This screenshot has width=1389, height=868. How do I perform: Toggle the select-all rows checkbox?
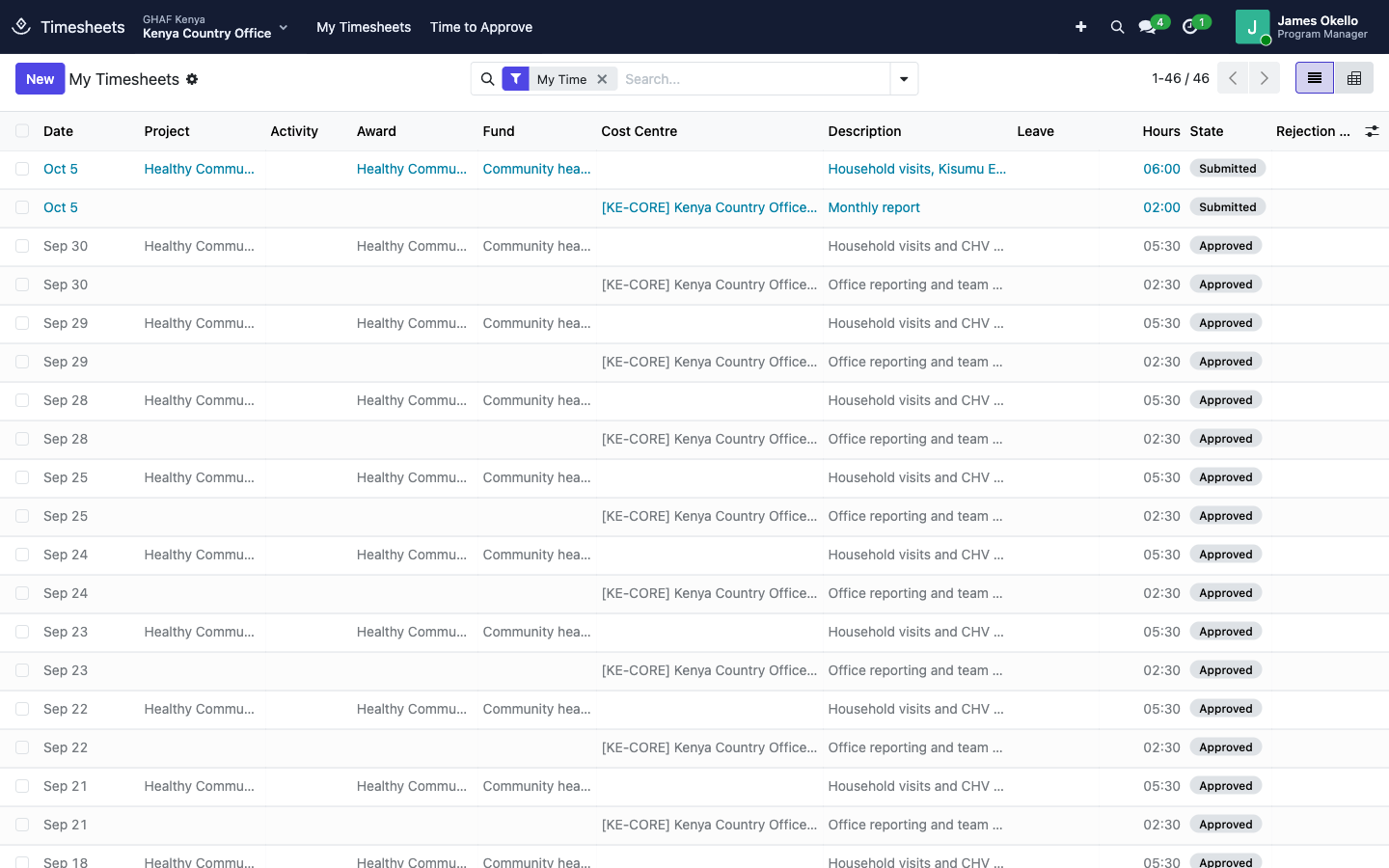point(22,131)
